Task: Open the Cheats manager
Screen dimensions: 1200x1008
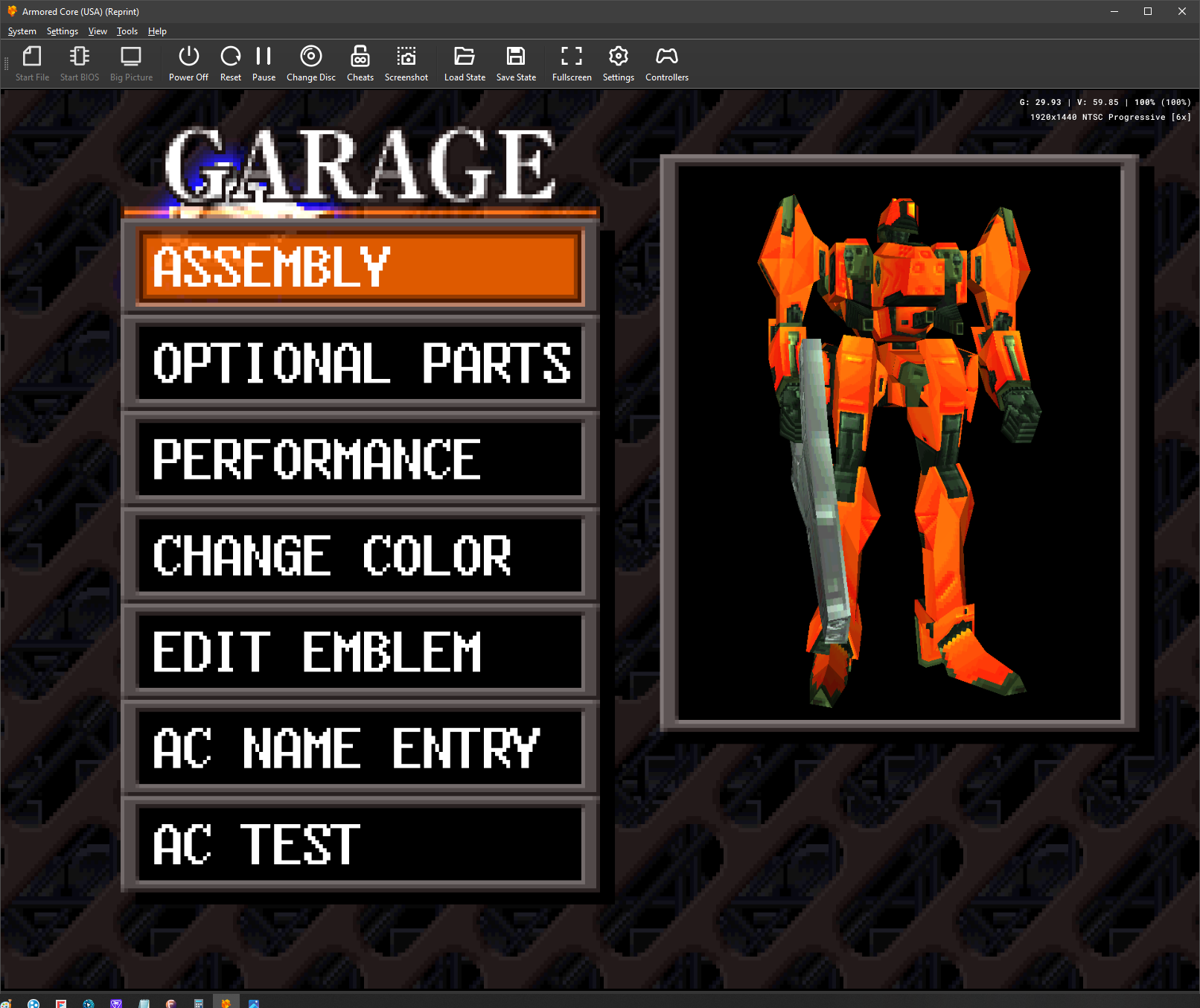Action: 360,64
